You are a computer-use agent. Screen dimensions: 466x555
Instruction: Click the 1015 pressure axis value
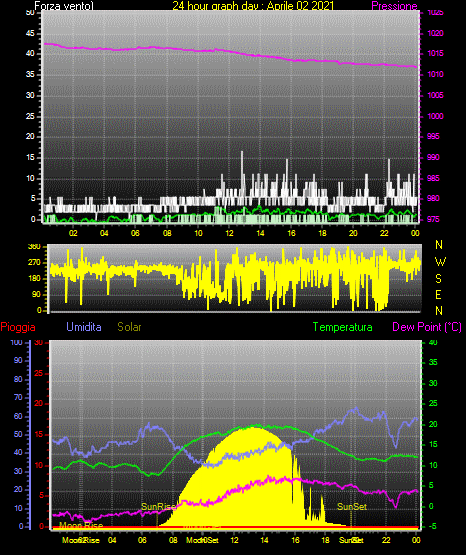(x=436, y=53)
